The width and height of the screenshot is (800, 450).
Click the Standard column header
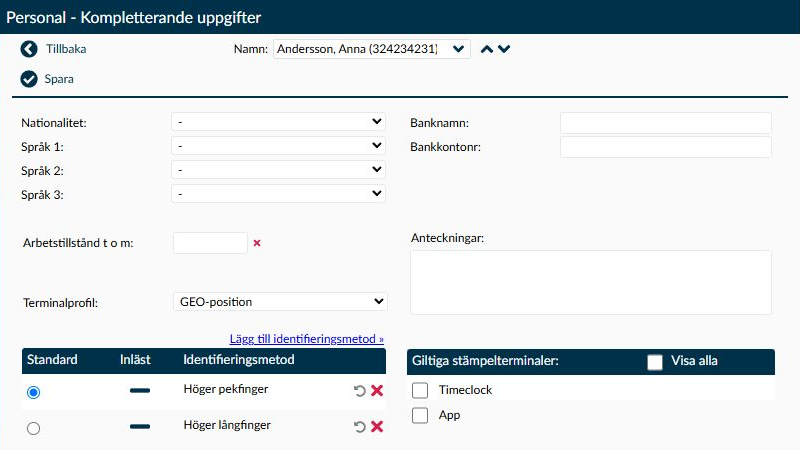pos(52,360)
